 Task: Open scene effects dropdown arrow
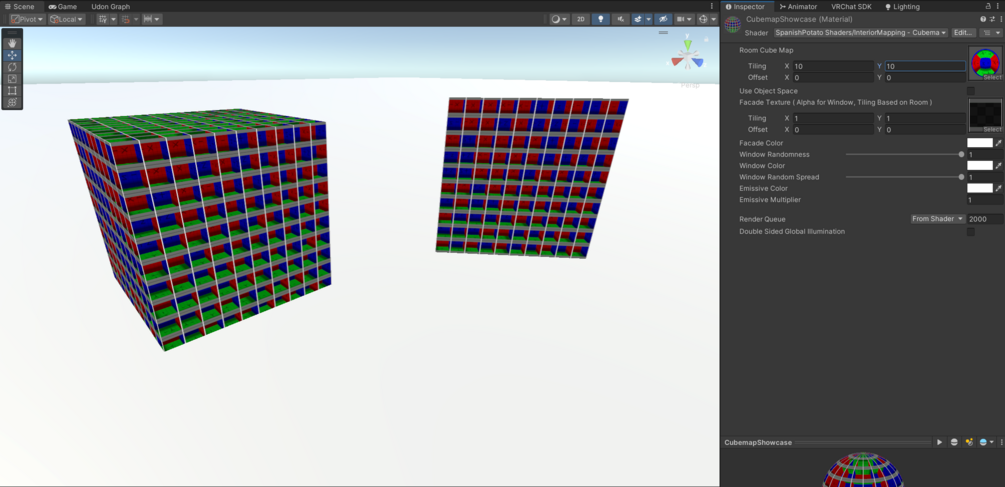click(x=649, y=19)
